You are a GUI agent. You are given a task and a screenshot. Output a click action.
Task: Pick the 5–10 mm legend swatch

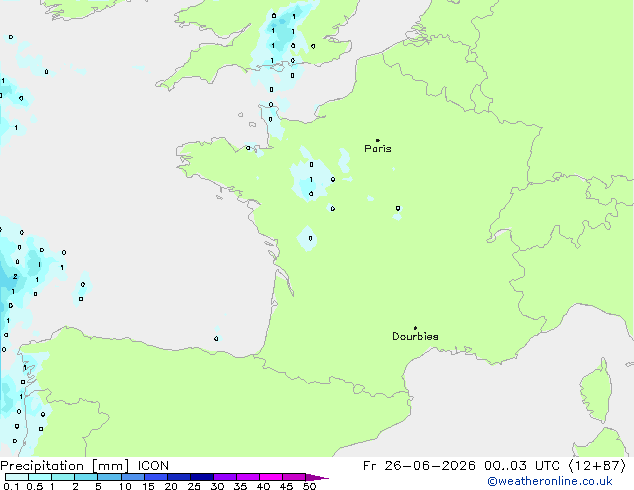point(109,477)
